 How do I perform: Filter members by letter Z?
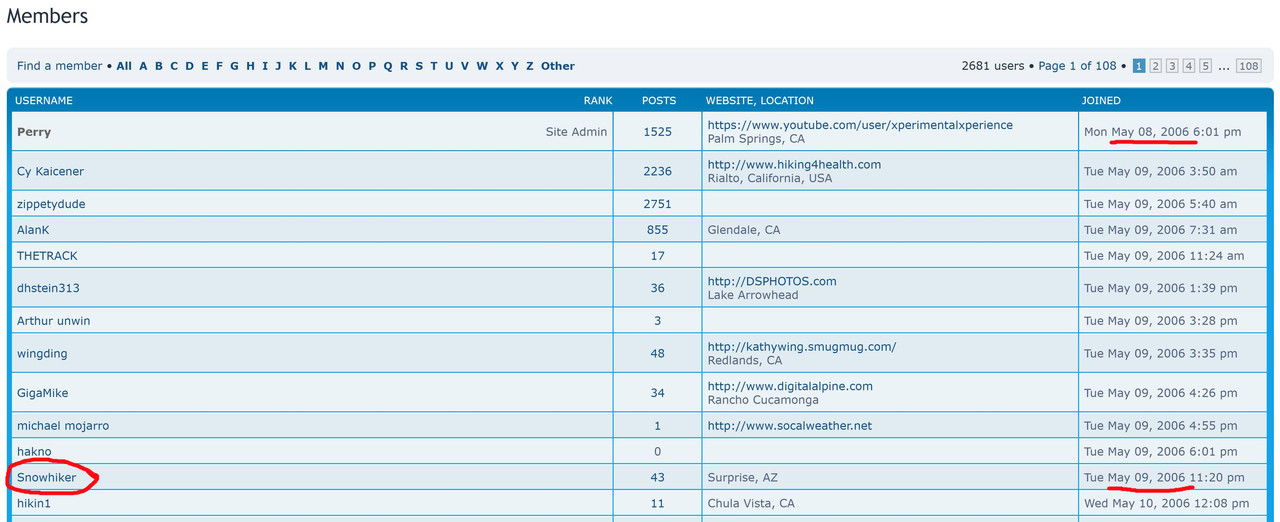[x=530, y=66]
